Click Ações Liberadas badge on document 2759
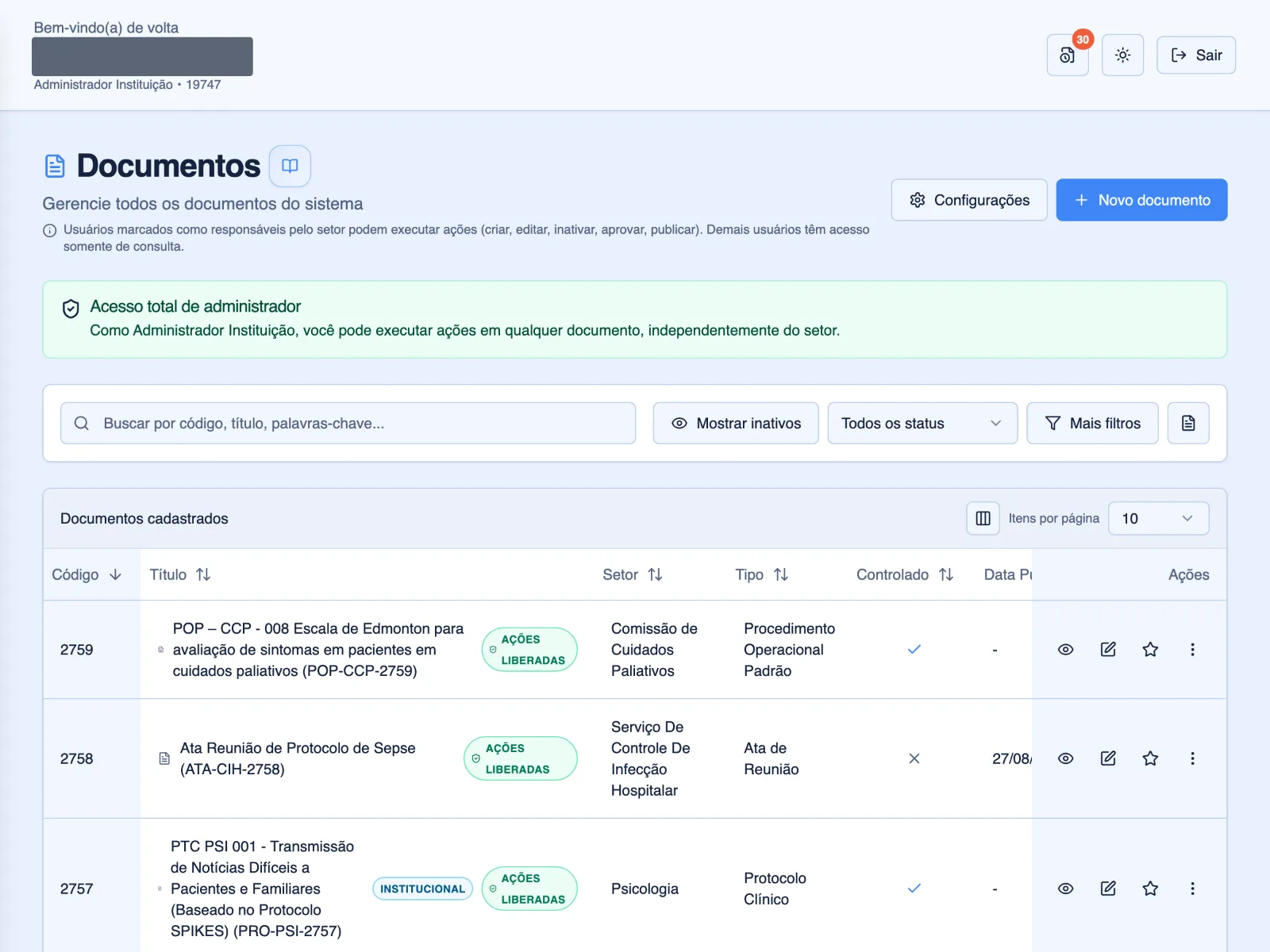The height and width of the screenshot is (952, 1270). click(529, 650)
